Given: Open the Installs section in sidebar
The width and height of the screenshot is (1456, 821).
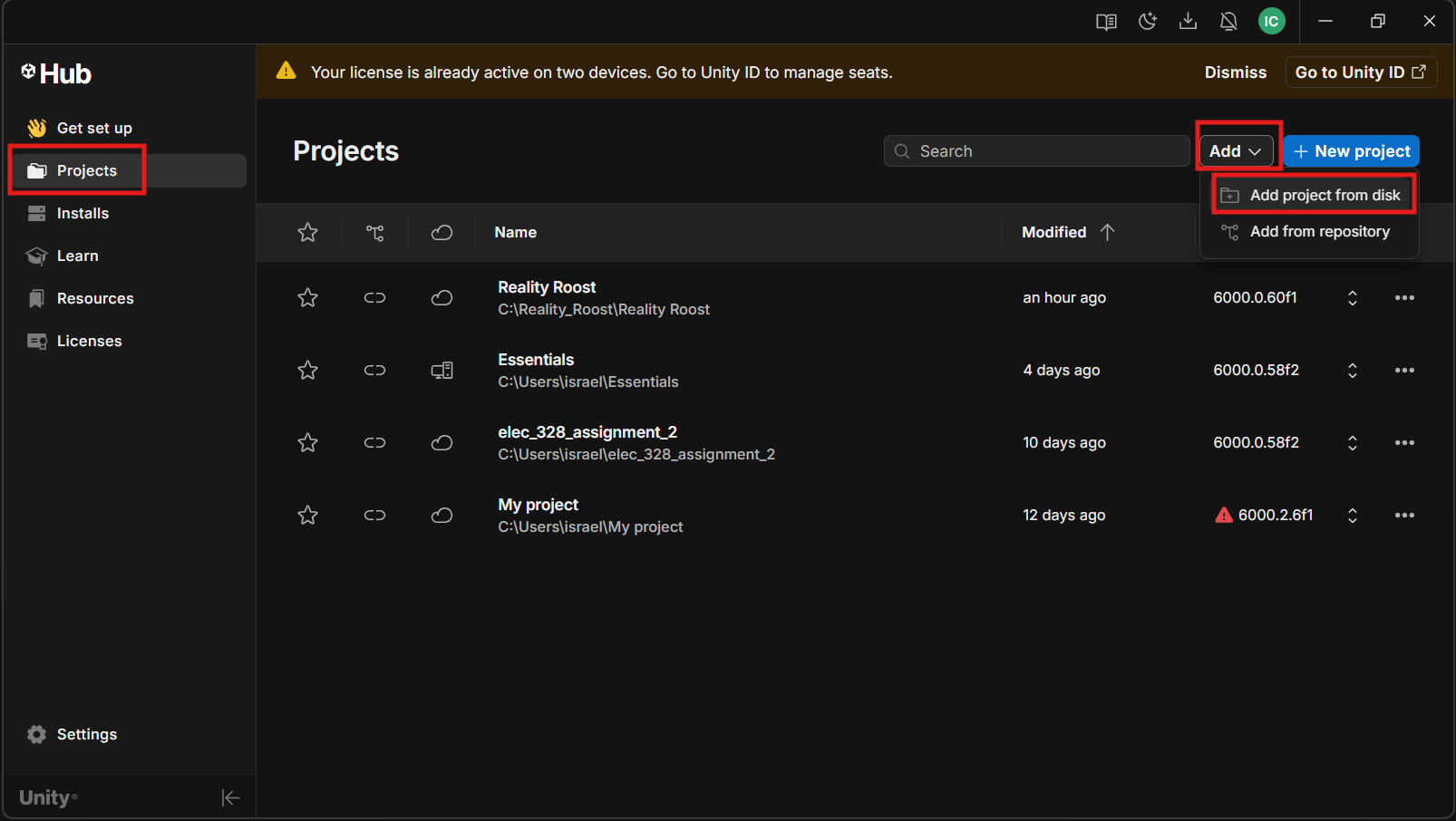Looking at the screenshot, I should pyautogui.click(x=83, y=214).
